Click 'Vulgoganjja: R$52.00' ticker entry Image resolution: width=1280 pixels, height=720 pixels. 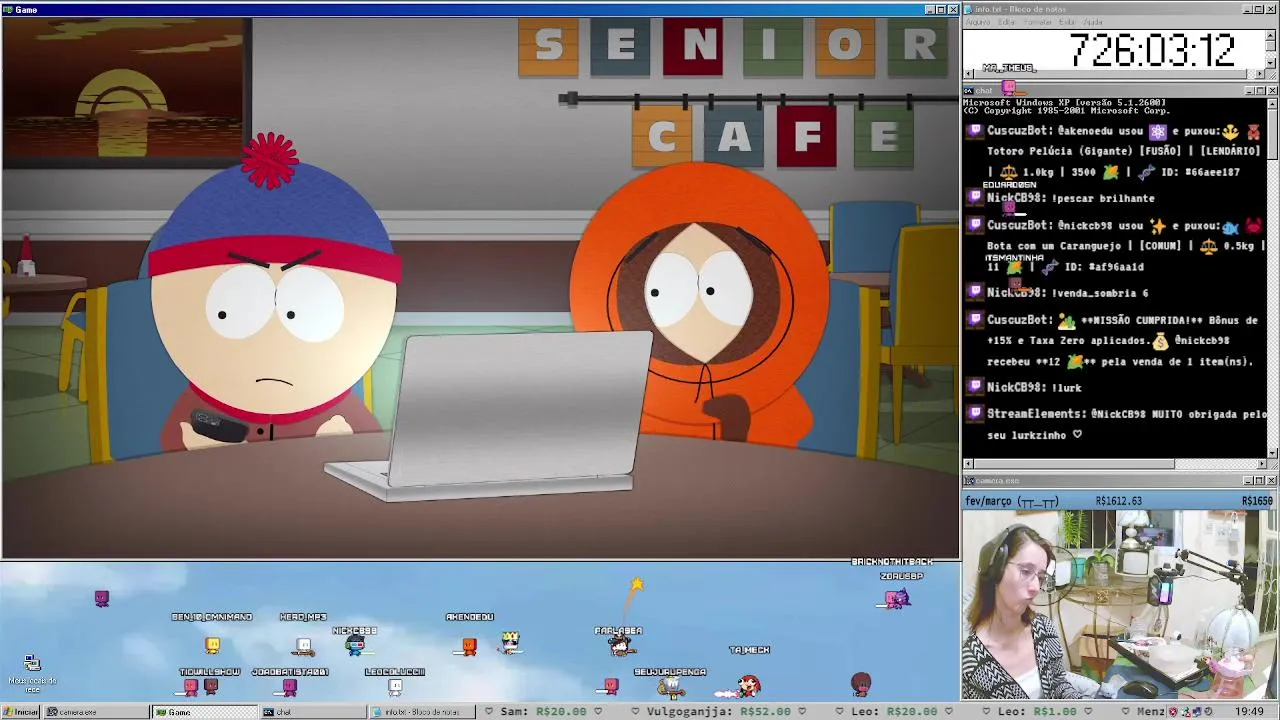[718, 712]
